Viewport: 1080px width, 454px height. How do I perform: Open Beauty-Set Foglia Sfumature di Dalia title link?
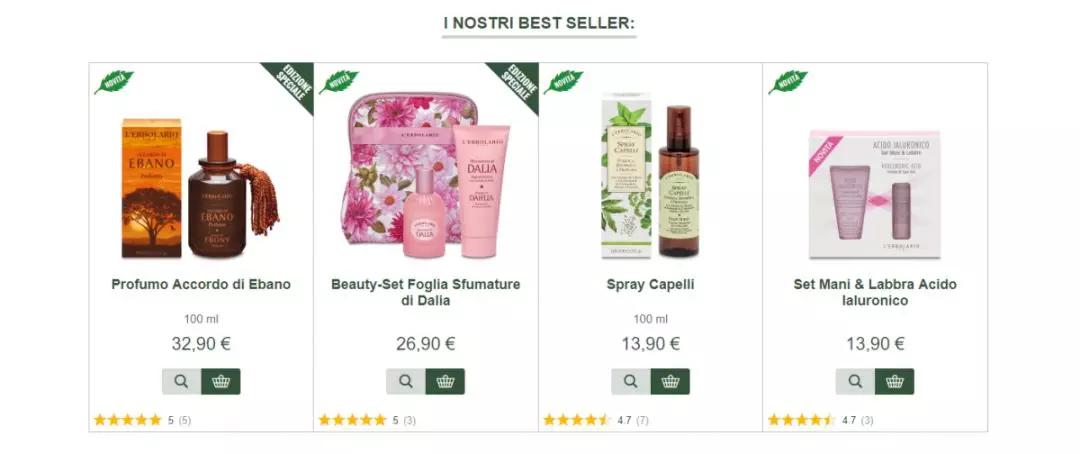426,292
